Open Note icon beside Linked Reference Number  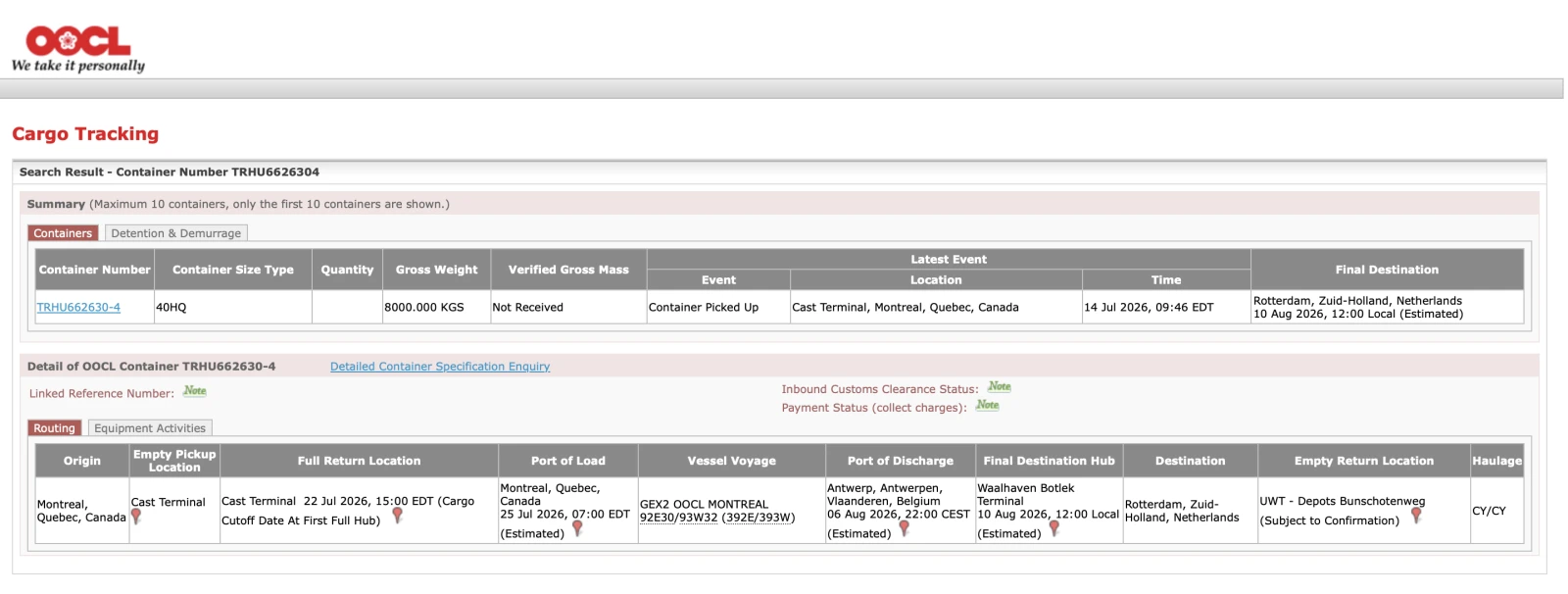pyautogui.click(x=195, y=391)
